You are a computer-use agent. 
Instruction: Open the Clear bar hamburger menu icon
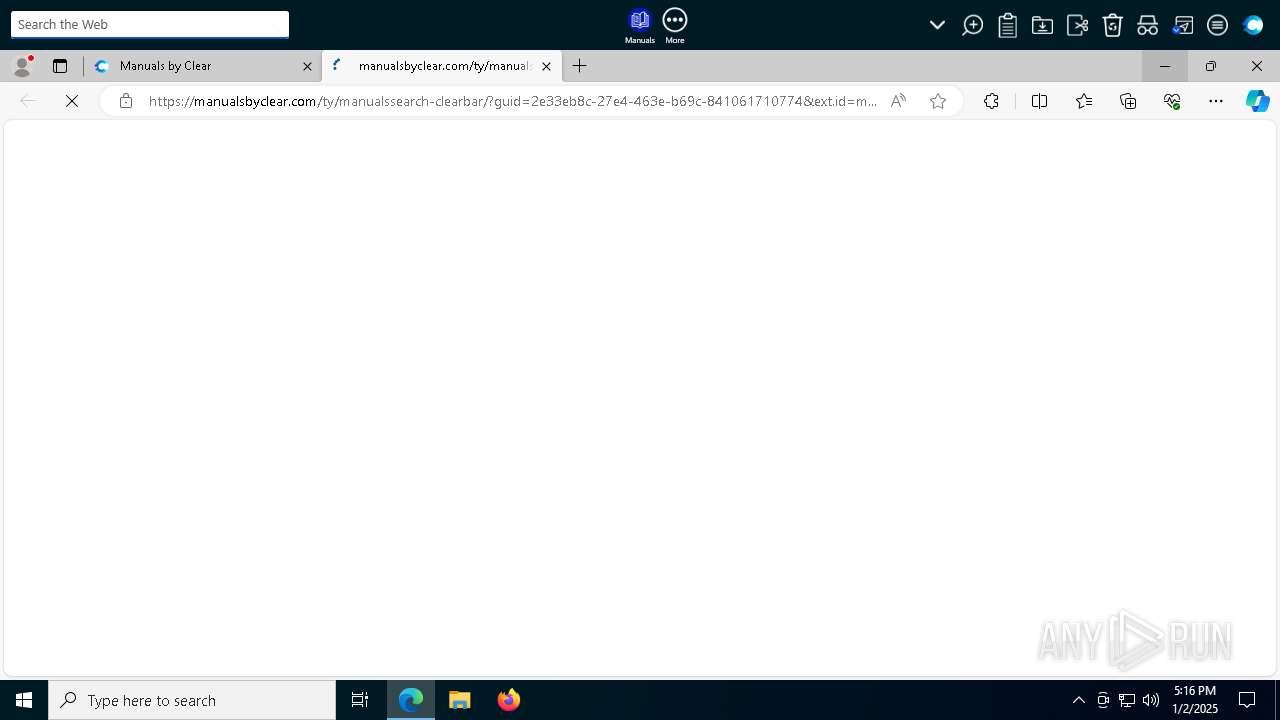coord(1217,25)
